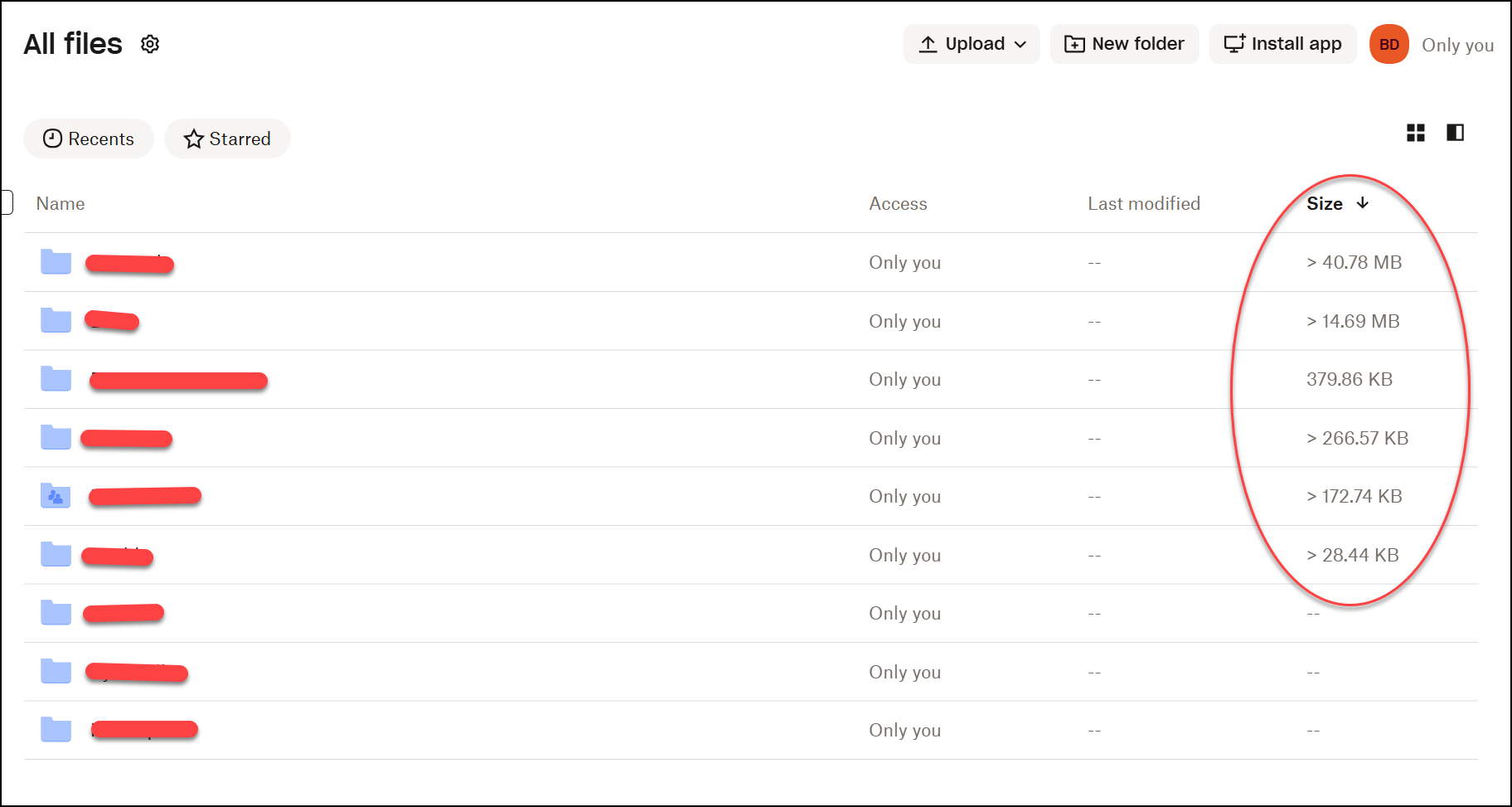Reverse the Size sort arrow
Viewport: 1512px width, 807px height.
(x=1362, y=203)
